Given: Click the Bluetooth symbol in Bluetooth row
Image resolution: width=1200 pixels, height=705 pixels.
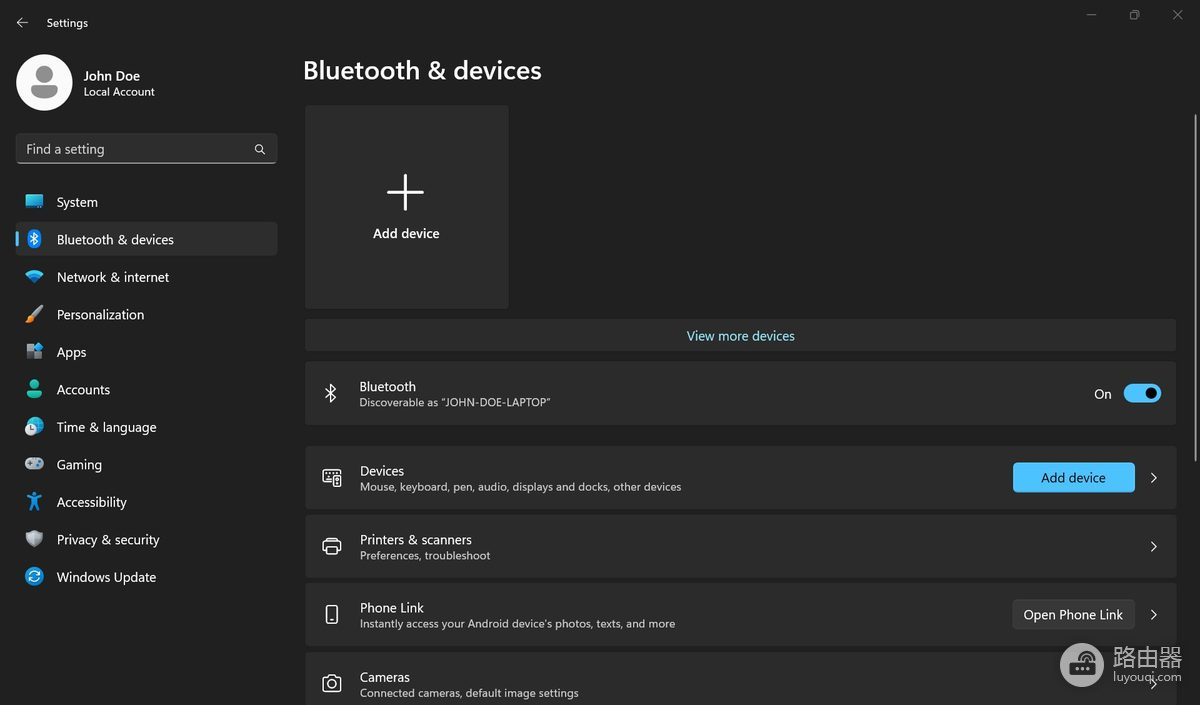Looking at the screenshot, I should 331,393.
